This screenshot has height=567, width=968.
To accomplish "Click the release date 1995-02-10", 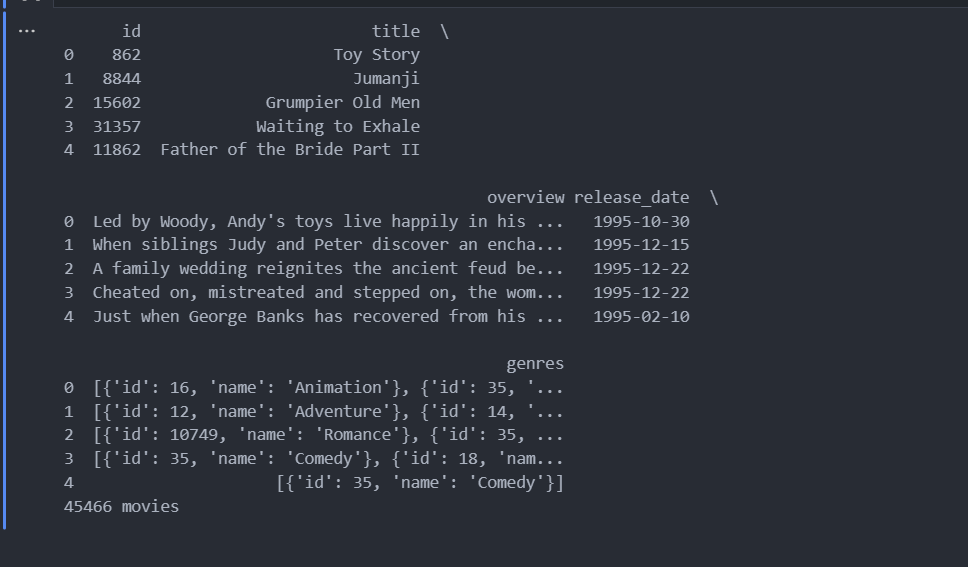I will pos(641,317).
